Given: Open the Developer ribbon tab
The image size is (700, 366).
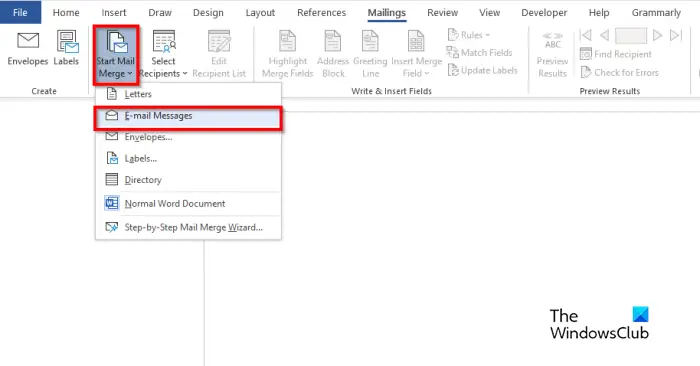Looking at the screenshot, I should pos(544,12).
